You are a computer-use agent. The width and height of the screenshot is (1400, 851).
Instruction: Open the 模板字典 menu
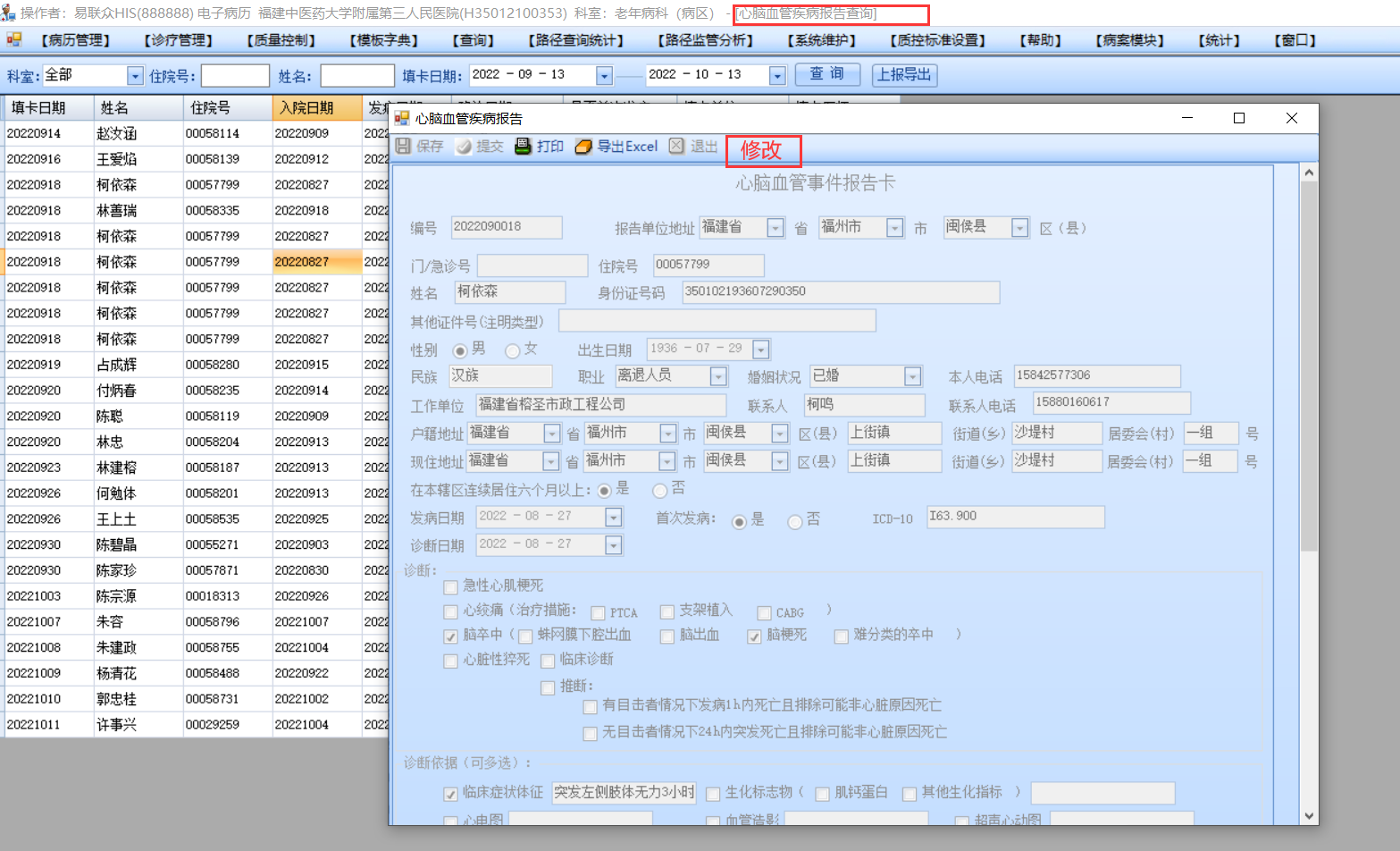tap(384, 40)
